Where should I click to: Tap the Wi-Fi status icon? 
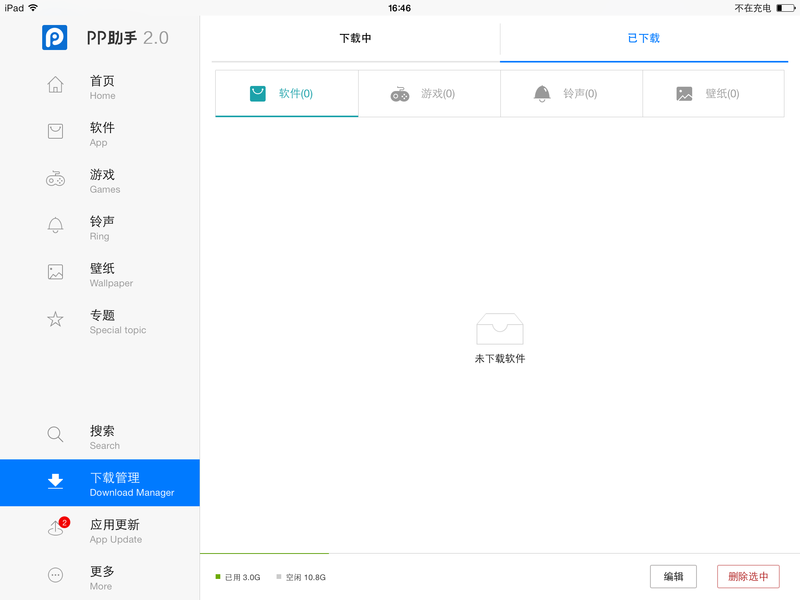[33, 8]
